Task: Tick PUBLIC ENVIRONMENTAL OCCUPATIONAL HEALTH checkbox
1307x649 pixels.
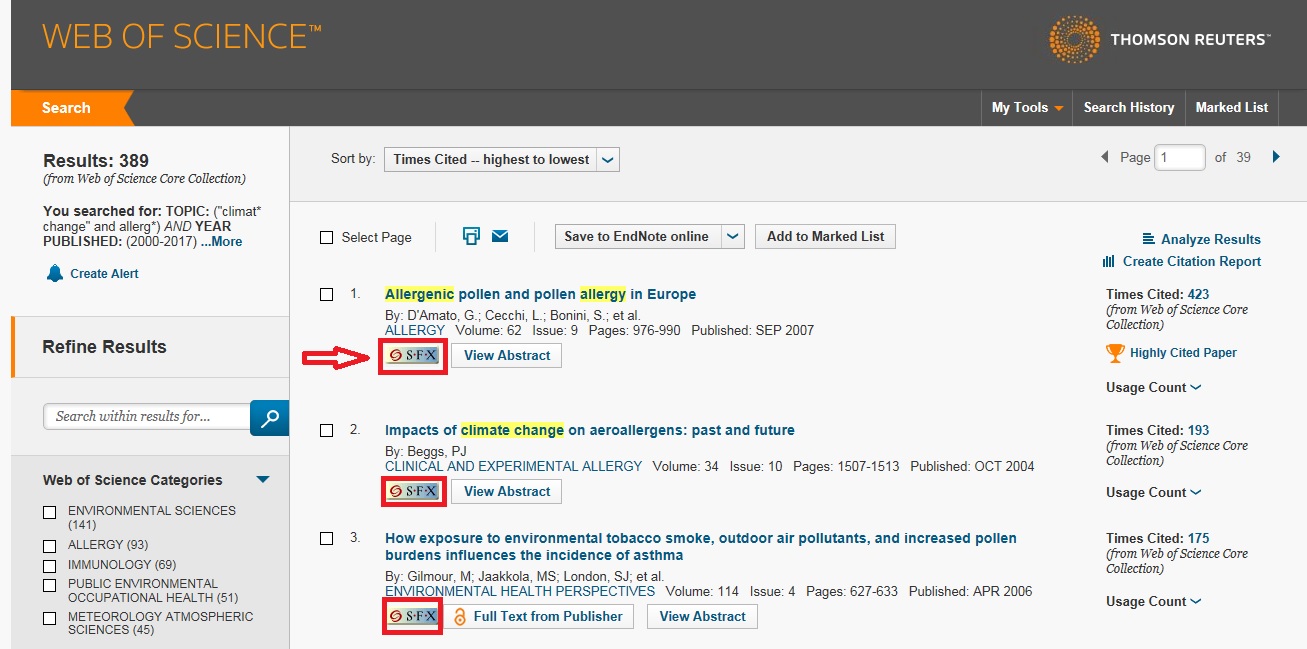Action: click(49, 585)
